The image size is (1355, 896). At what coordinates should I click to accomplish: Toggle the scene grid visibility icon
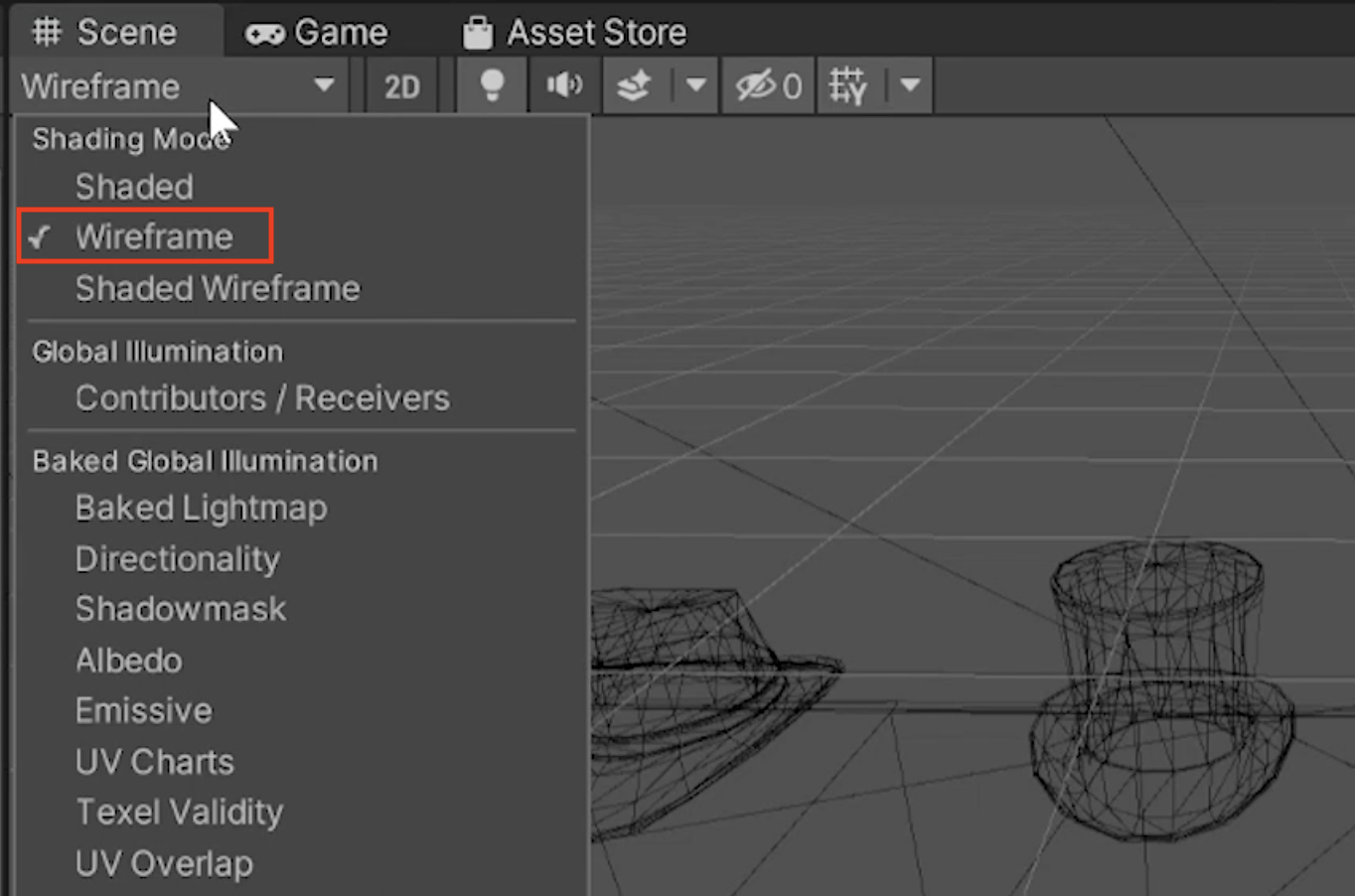coord(848,86)
